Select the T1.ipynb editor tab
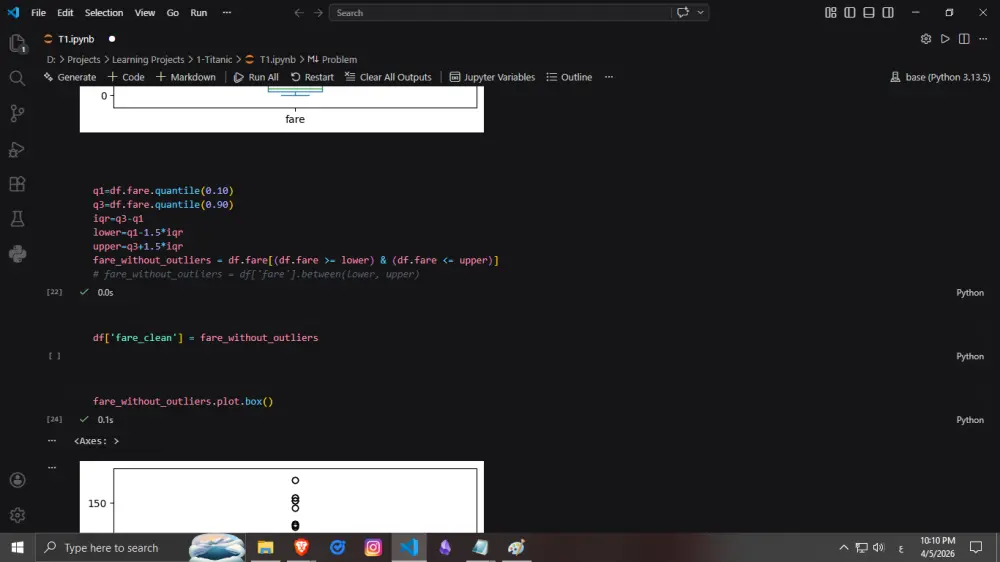The height and width of the screenshot is (562, 1000). point(76,39)
